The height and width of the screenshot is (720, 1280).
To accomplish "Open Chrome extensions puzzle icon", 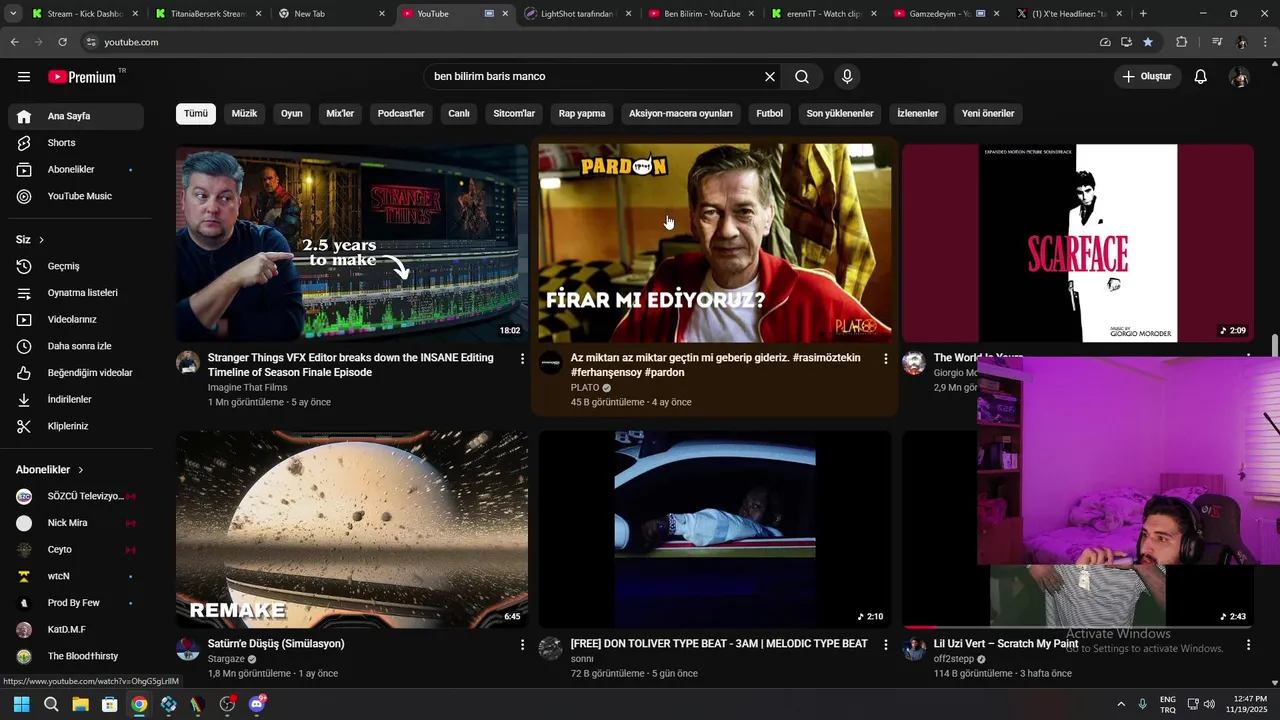I will point(1181,42).
